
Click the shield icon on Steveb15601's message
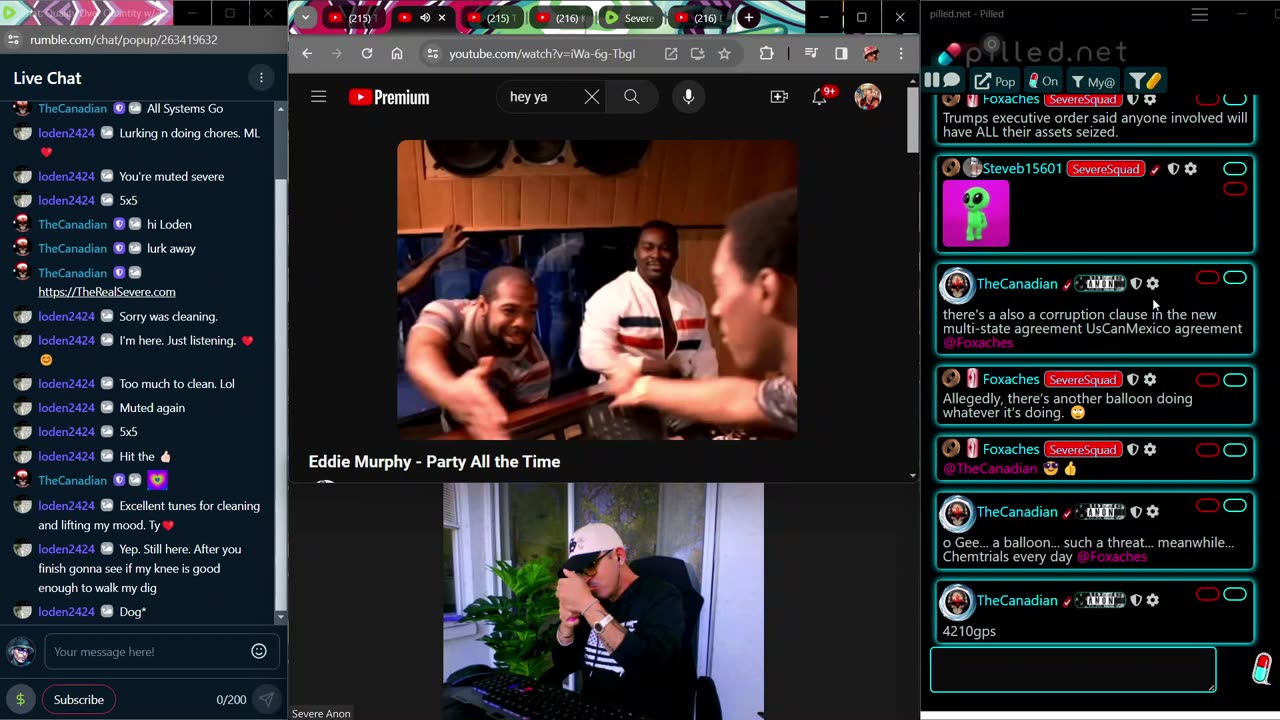click(1173, 169)
